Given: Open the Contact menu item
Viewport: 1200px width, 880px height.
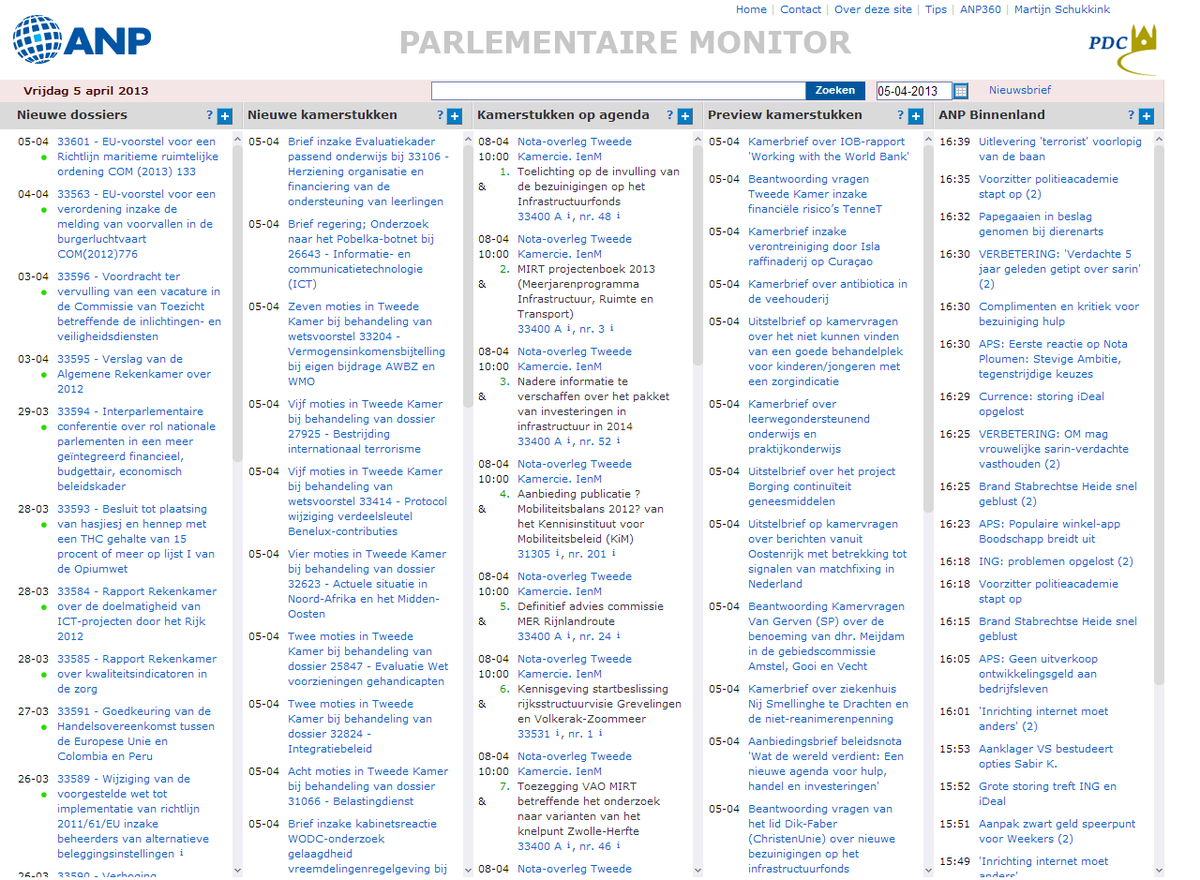Looking at the screenshot, I should coord(800,10).
